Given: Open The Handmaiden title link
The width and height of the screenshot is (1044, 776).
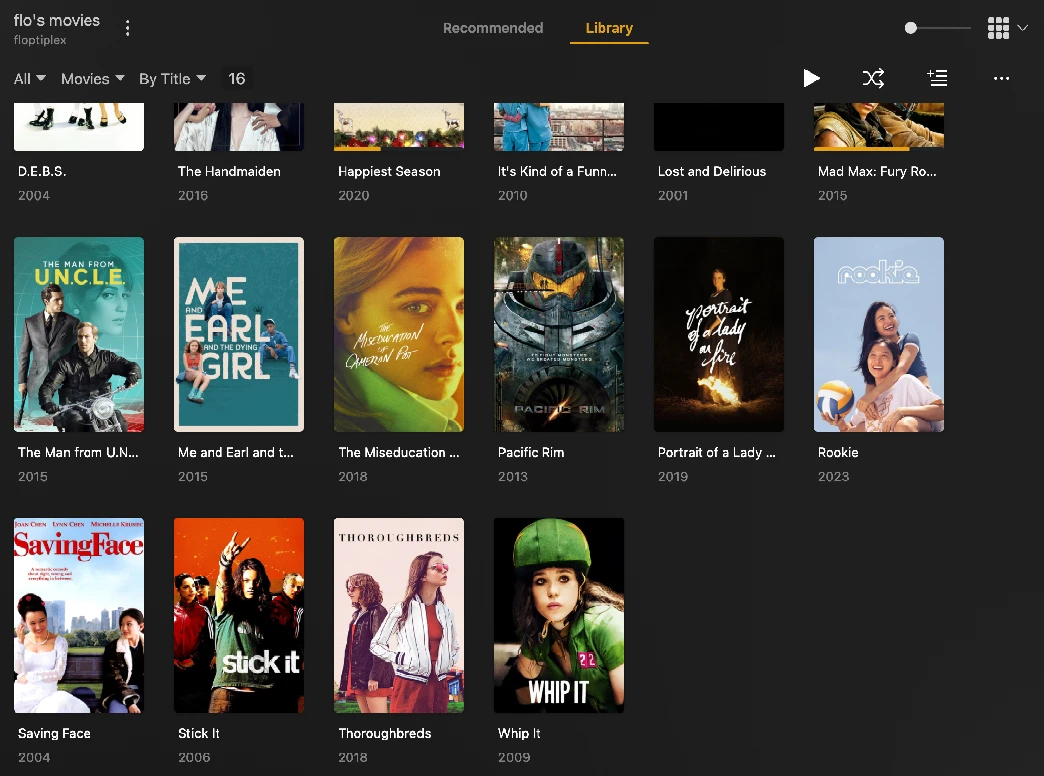Looking at the screenshot, I should click(x=229, y=171).
